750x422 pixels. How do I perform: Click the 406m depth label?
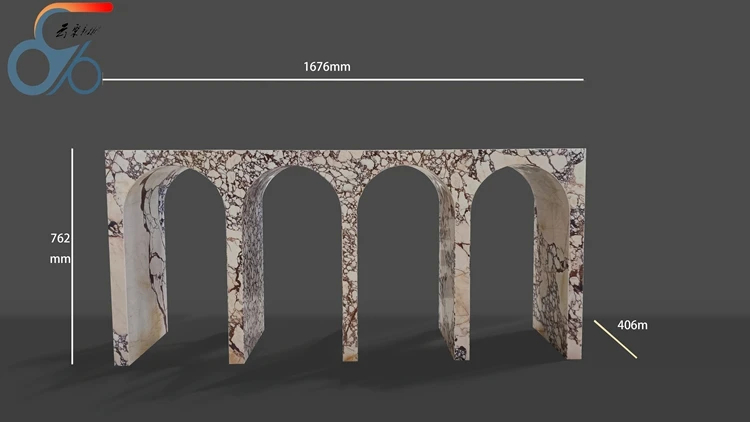click(x=632, y=325)
